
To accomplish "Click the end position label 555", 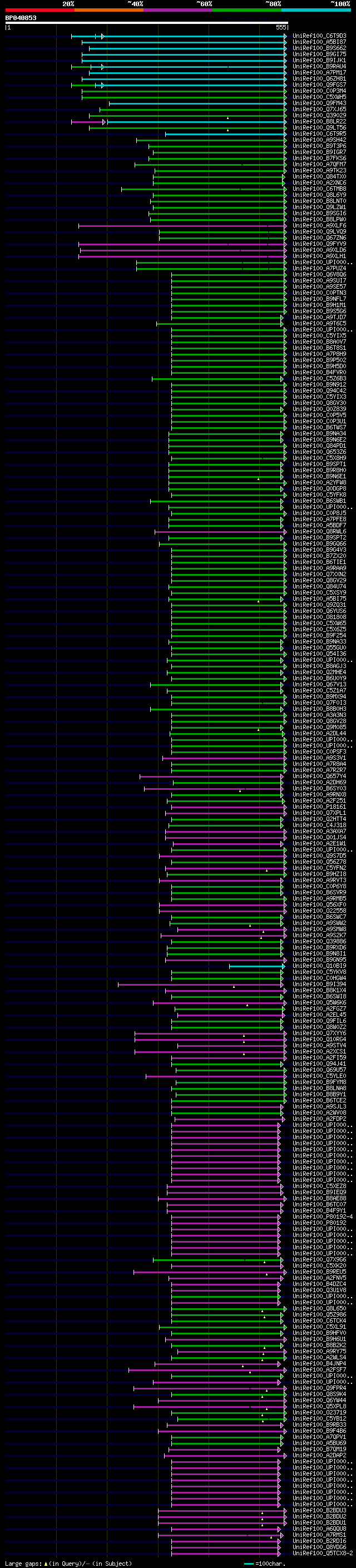I will click(280, 27).
